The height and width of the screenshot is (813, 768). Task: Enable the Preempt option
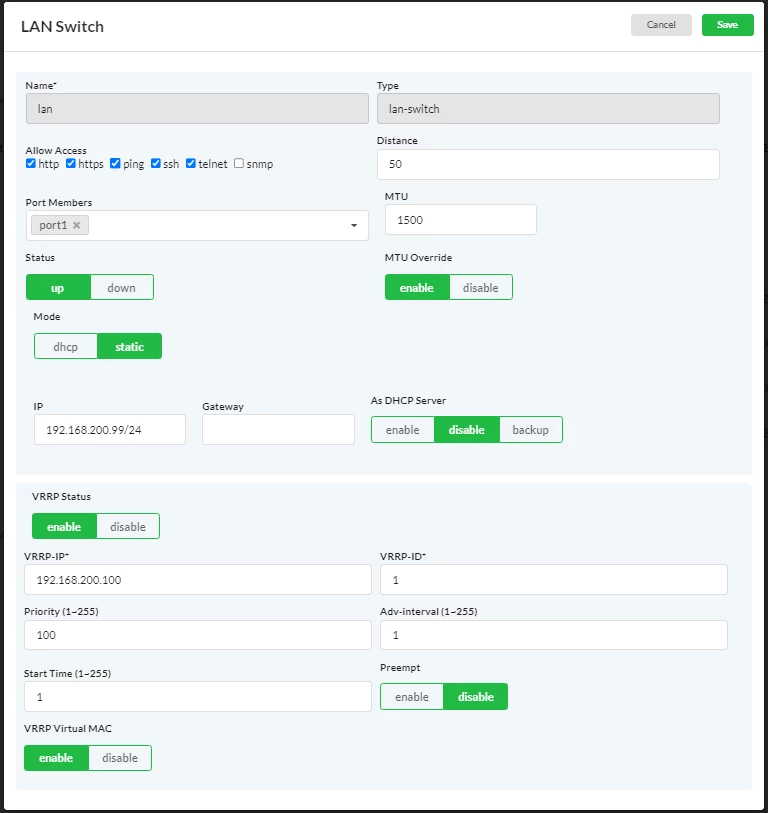tap(412, 697)
